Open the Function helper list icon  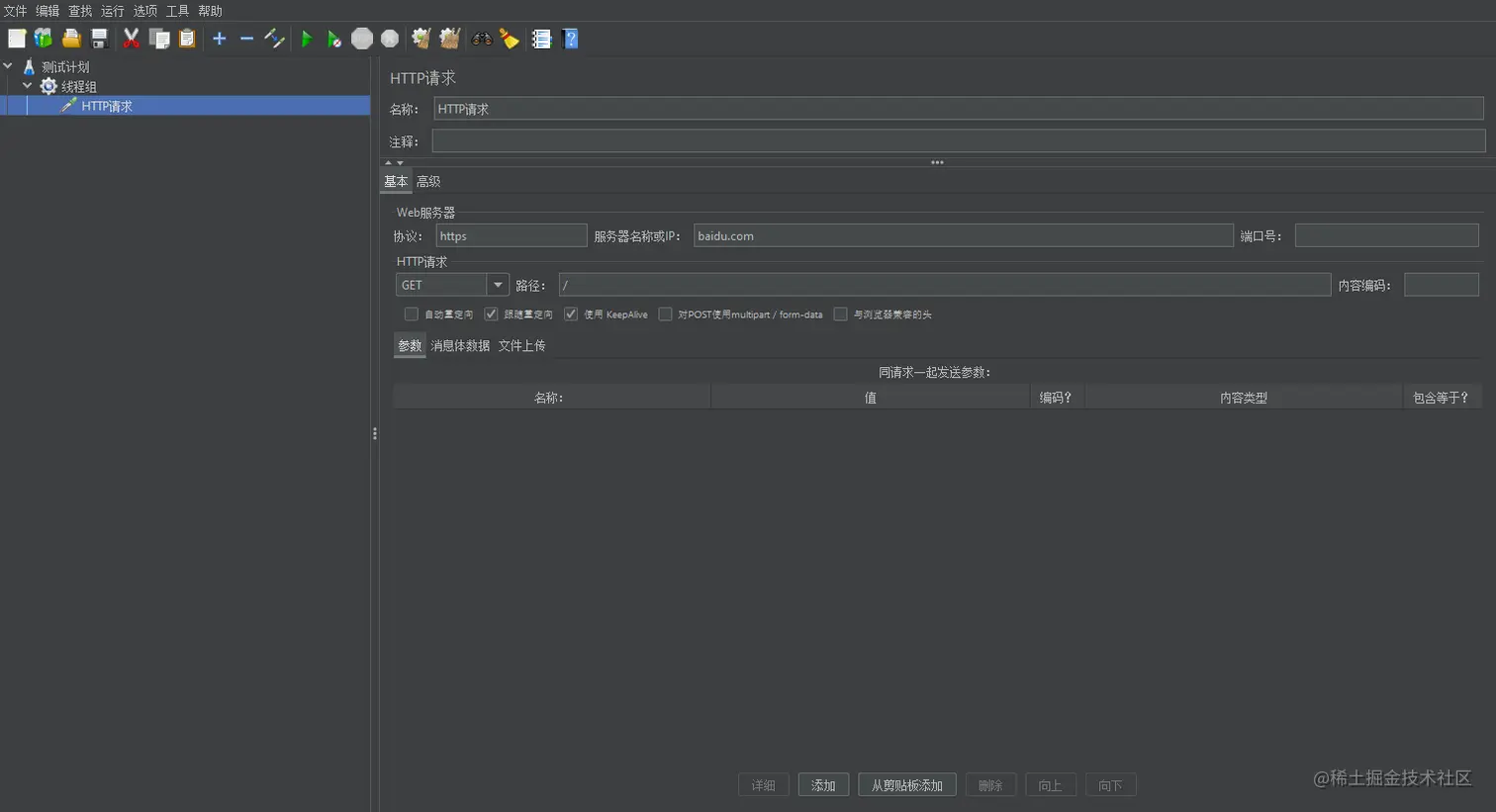point(541,39)
